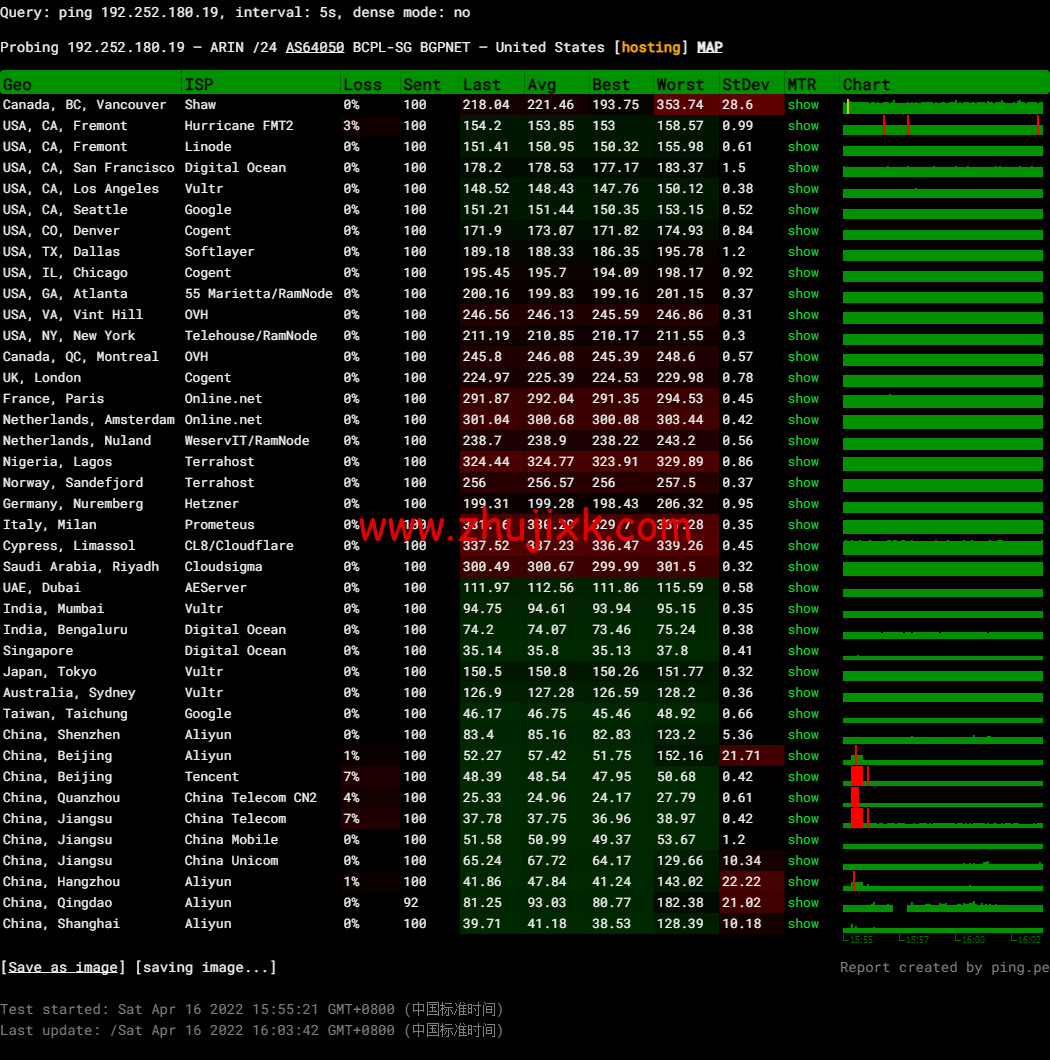Open the AS64050 link in the probing line
This screenshot has height=1060, width=1050.
tap(315, 47)
